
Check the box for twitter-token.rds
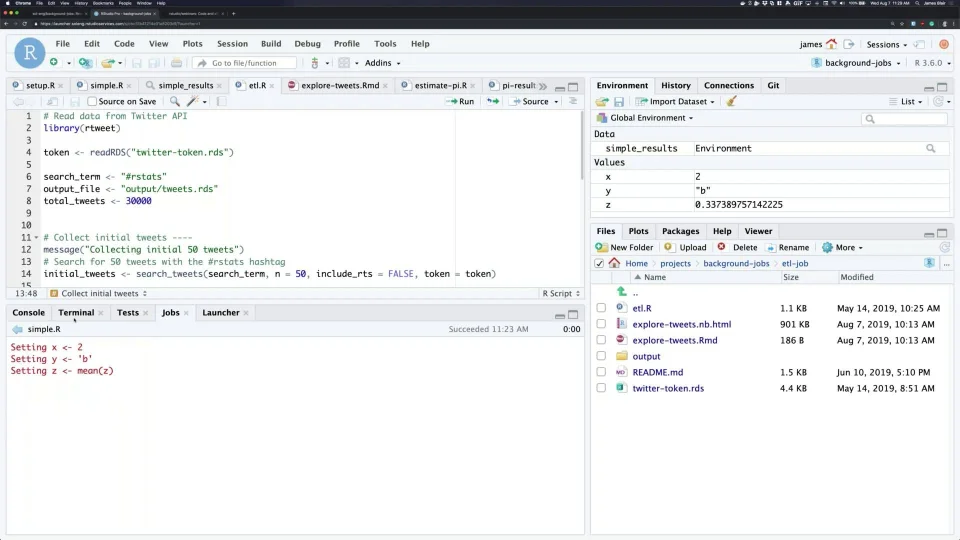(x=601, y=388)
